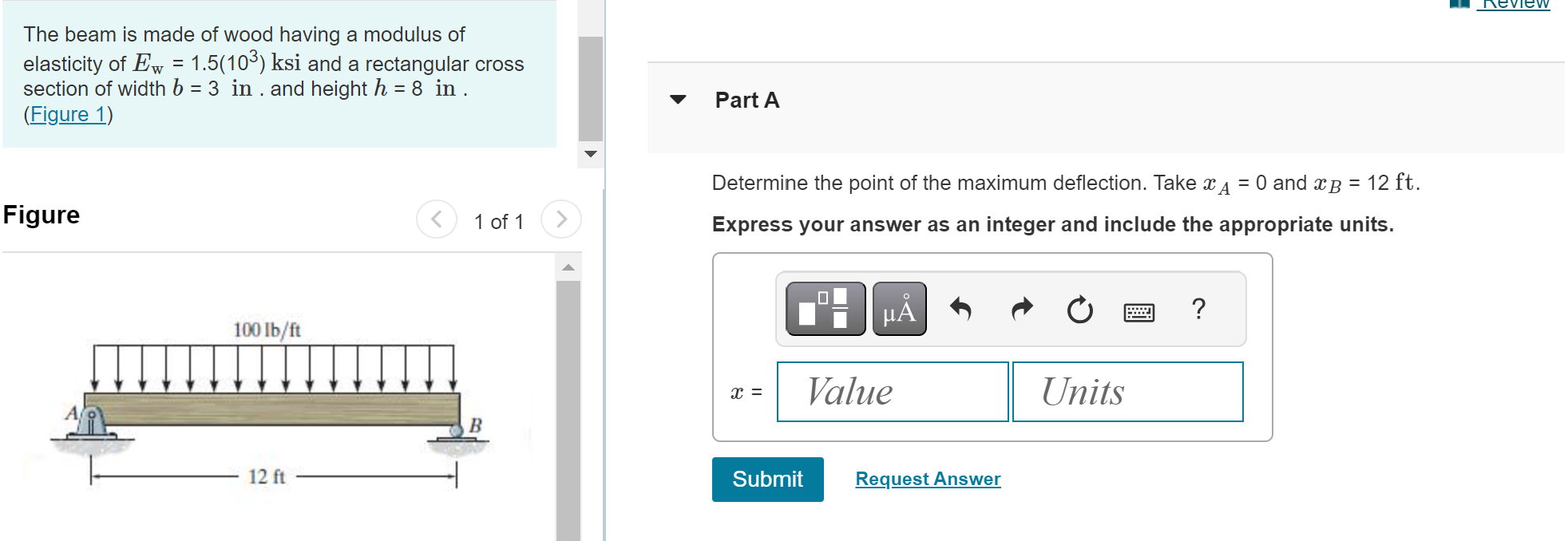The width and height of the screenshot is (1568, 541).
Task: Click the next figure arrow button
Action: tap(562, 219)
